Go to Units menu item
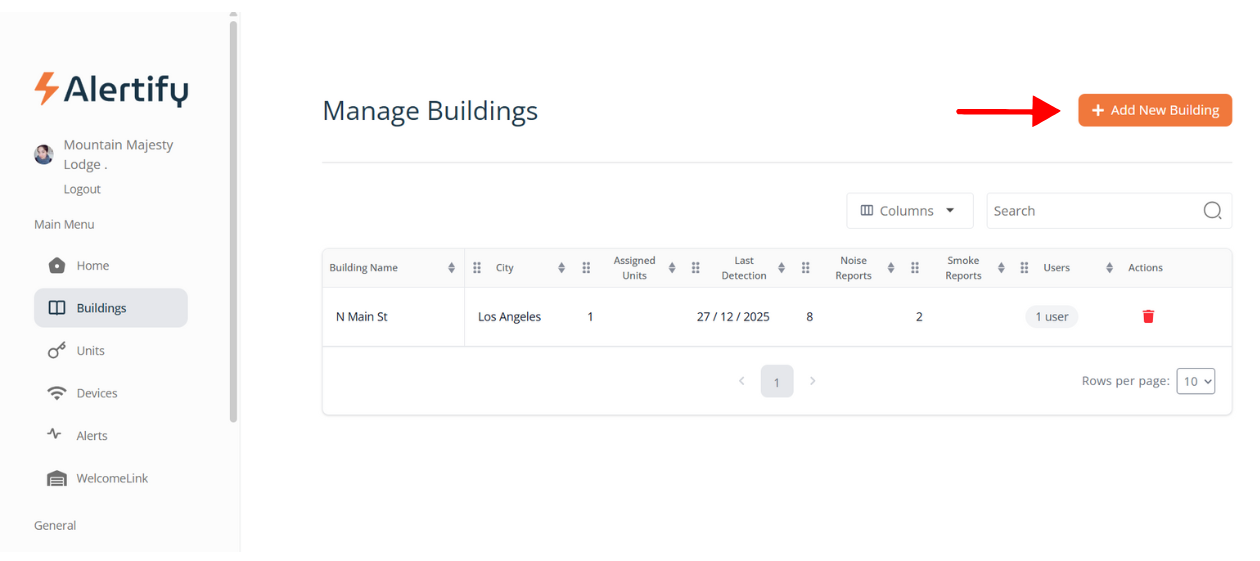Image resolution: width=1260 pixels, height=561 pixels. (90, 351)
